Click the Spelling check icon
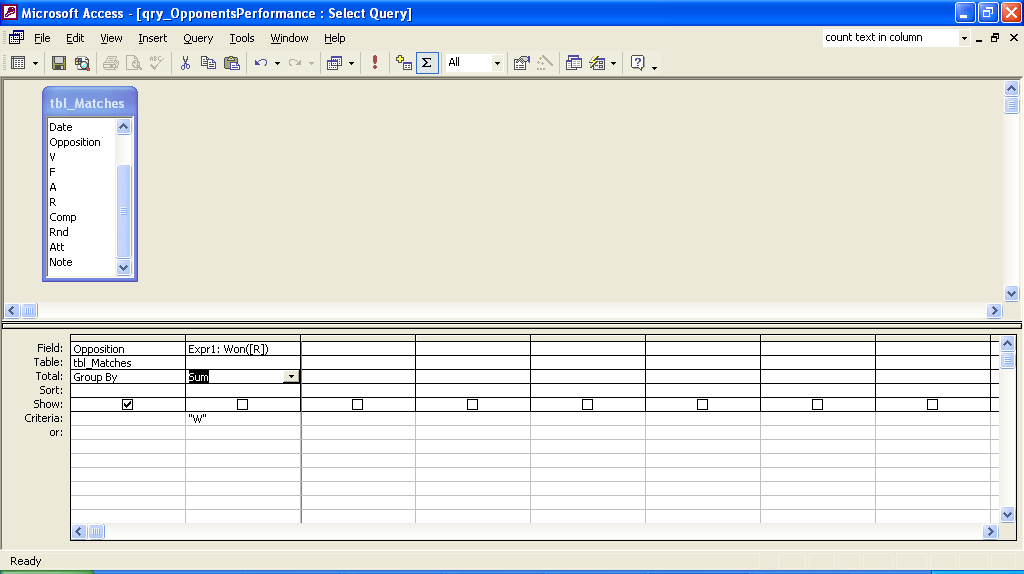Viewport: 1024px width, 574px height. [x=157, y=63]
